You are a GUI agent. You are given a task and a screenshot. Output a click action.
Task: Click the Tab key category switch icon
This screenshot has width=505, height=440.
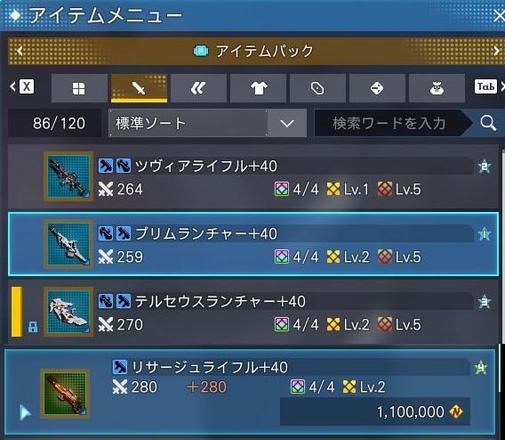(486, 87)
